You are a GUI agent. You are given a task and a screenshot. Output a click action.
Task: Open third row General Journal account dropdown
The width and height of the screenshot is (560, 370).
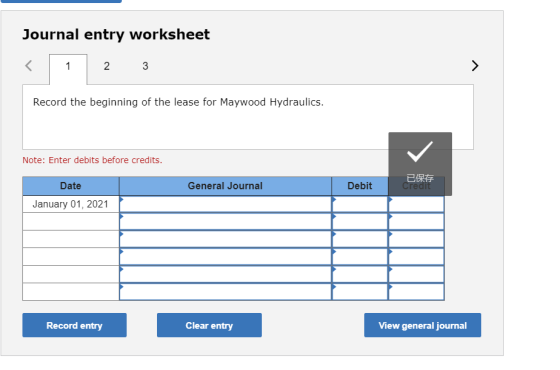pyautogui.click(x=225, y=239)
